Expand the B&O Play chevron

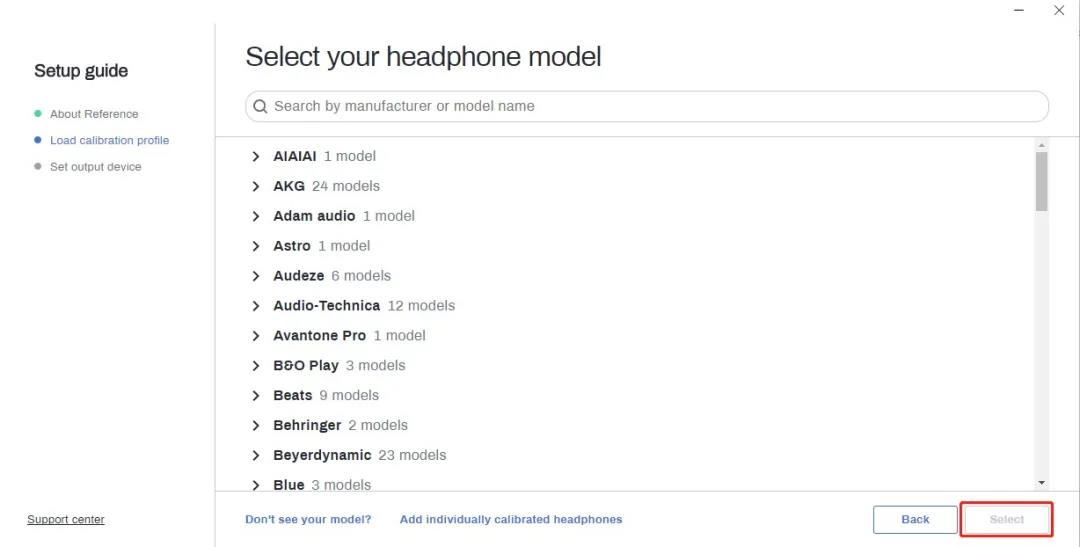(x=256, y=366)
